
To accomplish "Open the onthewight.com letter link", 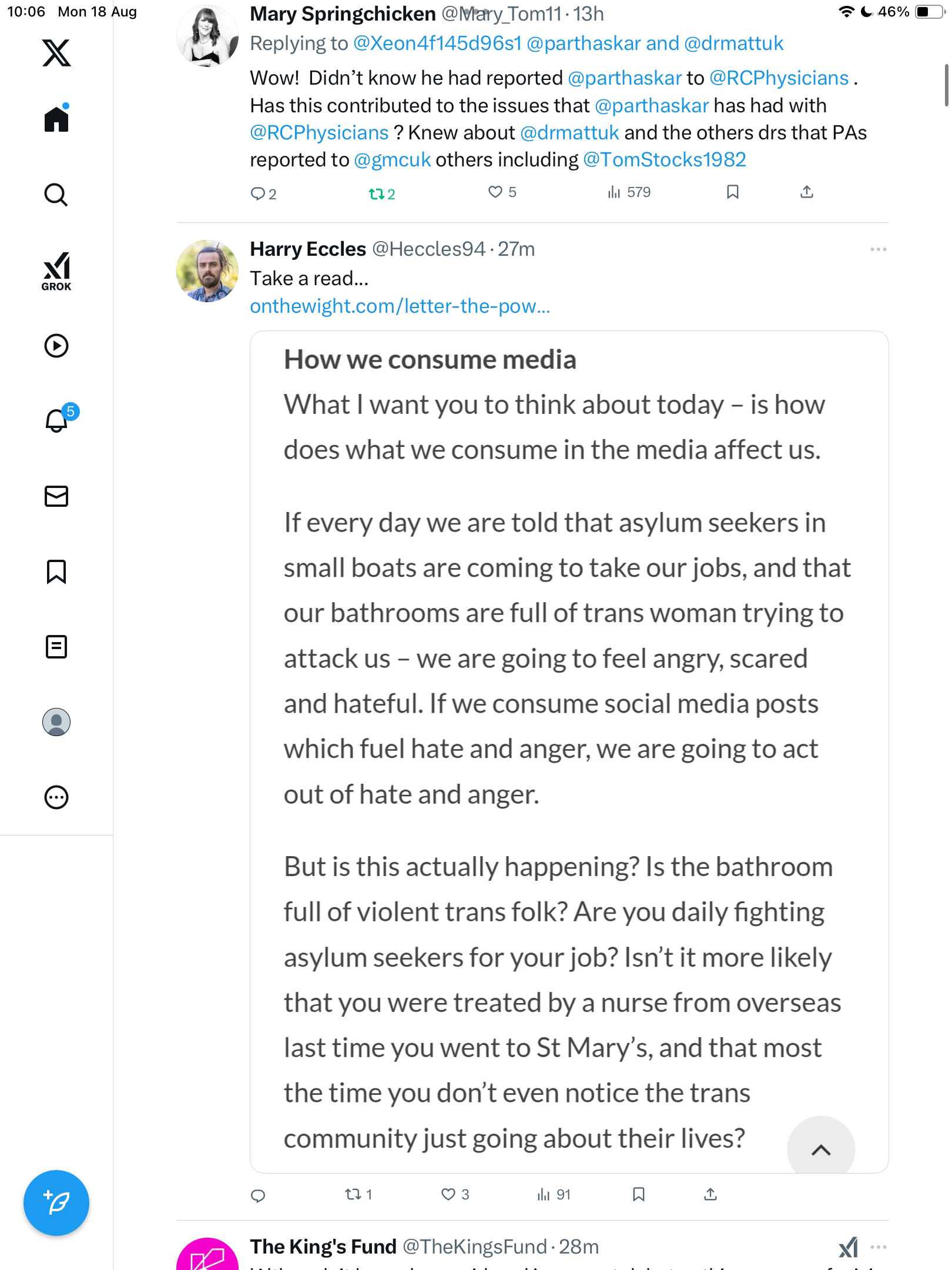I will point(400,306).
